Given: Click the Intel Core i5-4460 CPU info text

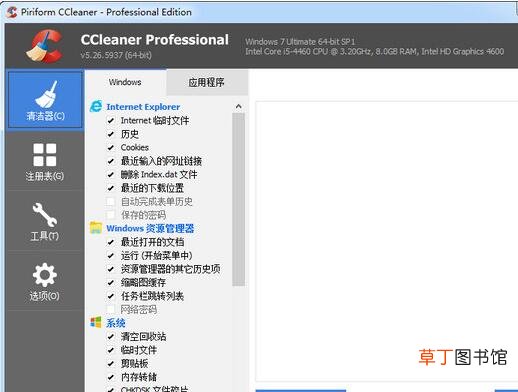Looking at the screenshot, I should tap(374, 52).
